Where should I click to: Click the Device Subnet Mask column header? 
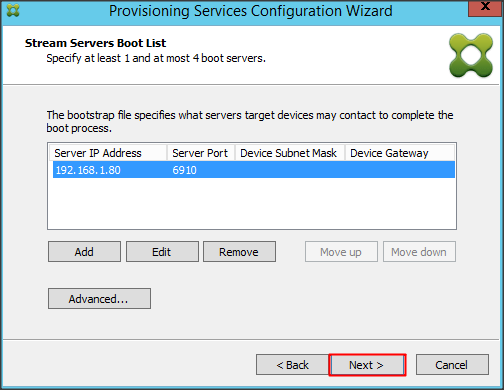290,153
